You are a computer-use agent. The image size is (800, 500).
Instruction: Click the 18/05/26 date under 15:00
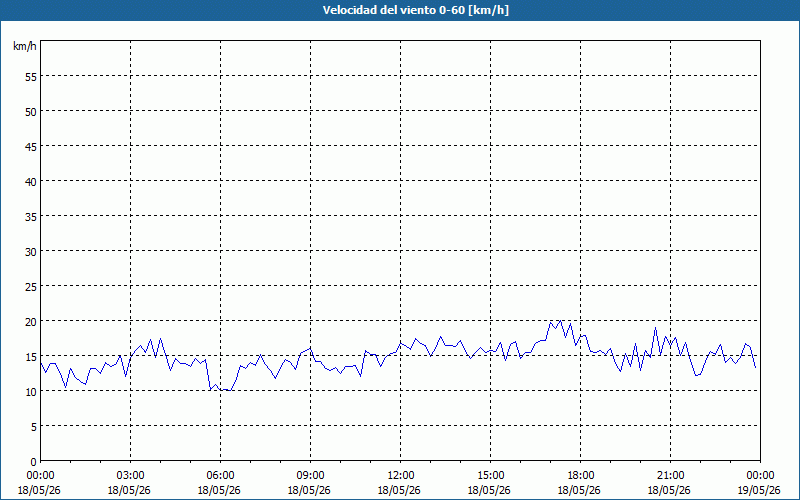[489, 490]
